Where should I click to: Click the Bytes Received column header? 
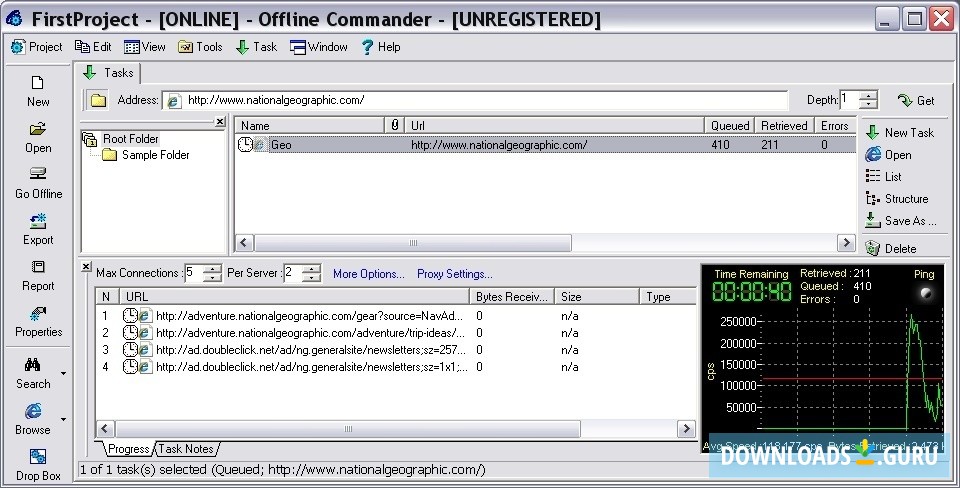(x=512, y=296)
